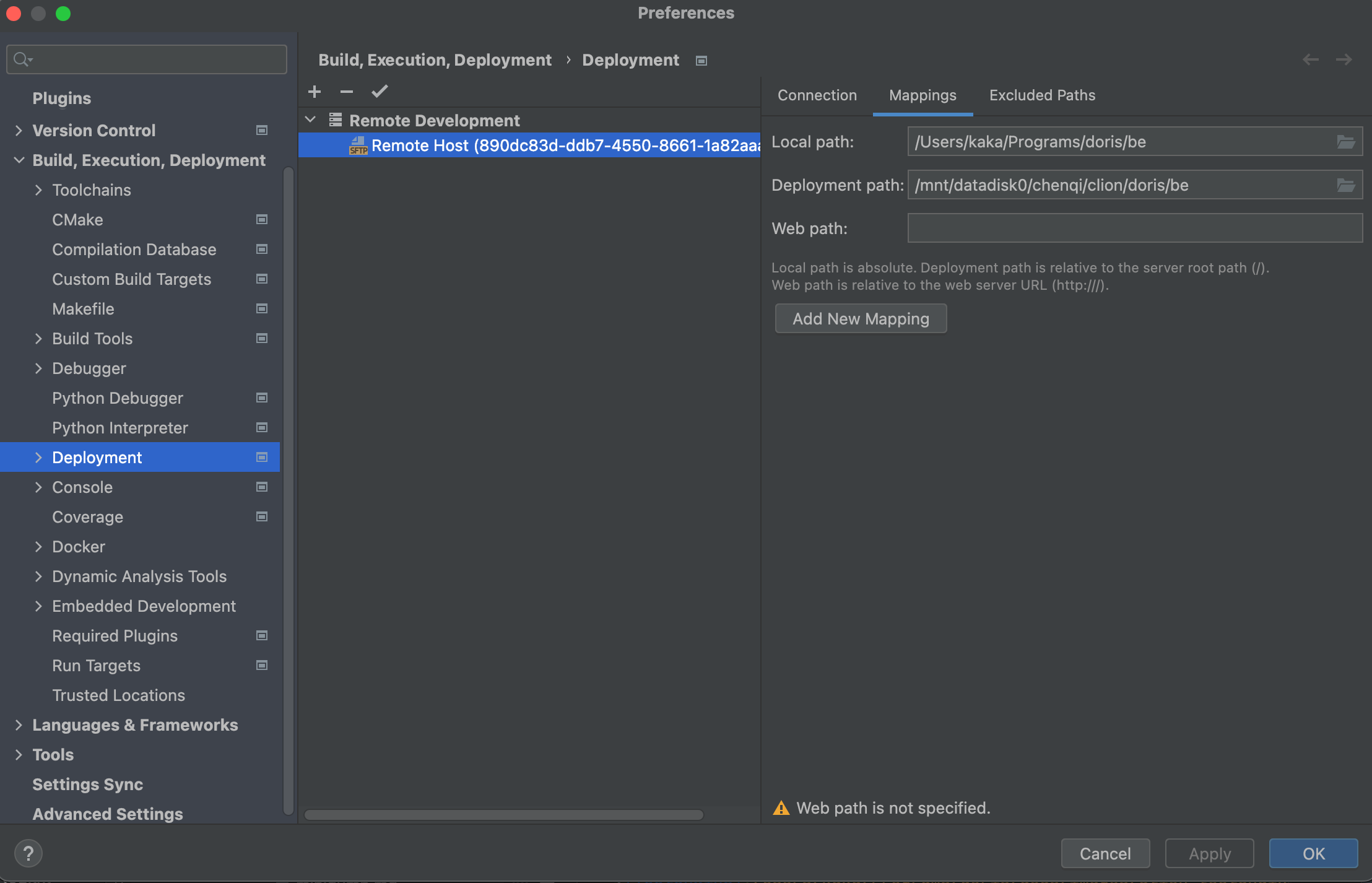Click the use-as-default checkmark icon
Screen dimensions: 1372x883
click(x=380, y=92)
